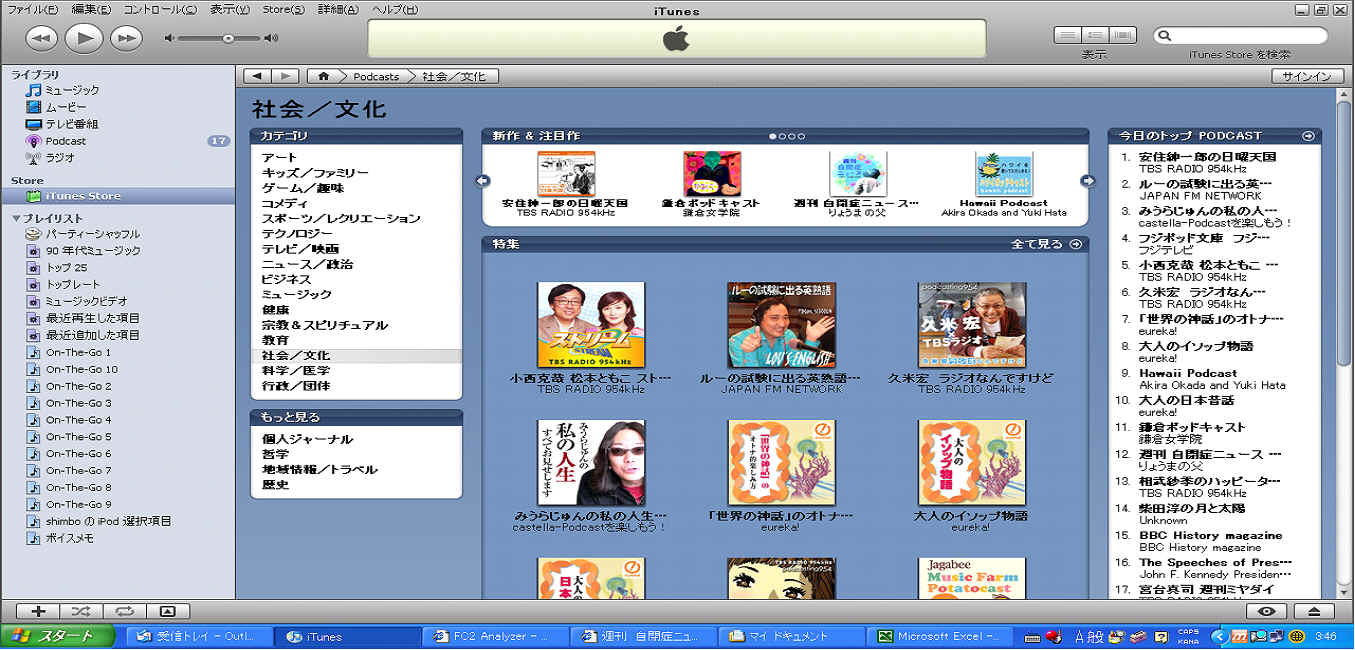Image resolution: width=1355 pixels, height=650 pixels.
Task: Open the Hawaii Podcast artwork in 新作 & 注目作
Action: [1004, 174]
